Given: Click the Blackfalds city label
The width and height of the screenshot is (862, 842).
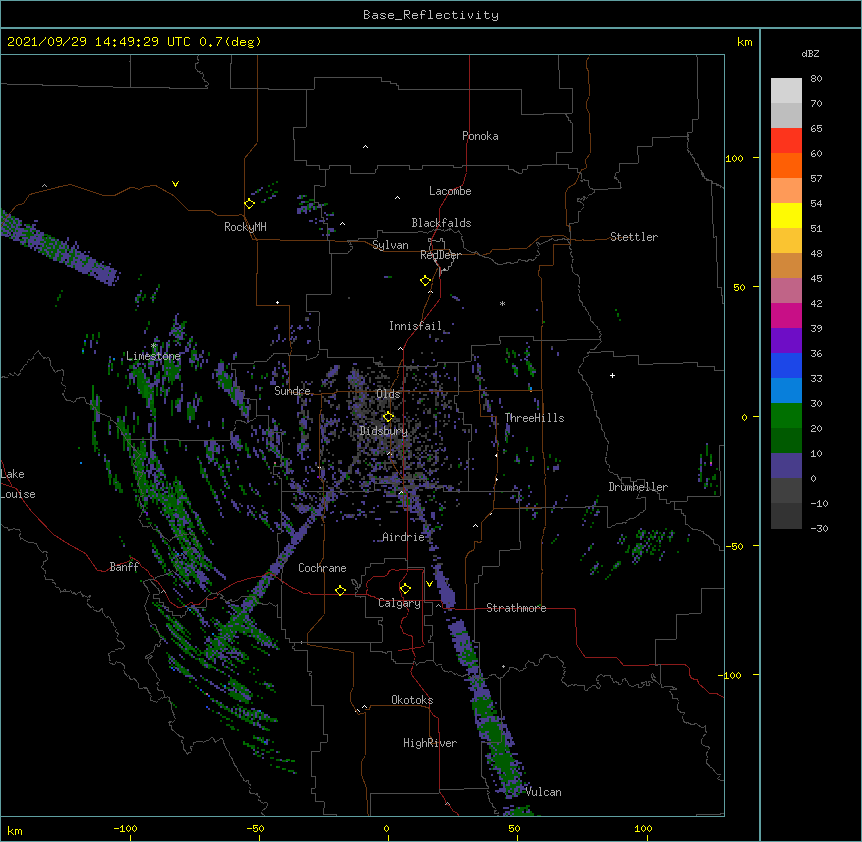Looking at the screenshot, I should [441, 223].
